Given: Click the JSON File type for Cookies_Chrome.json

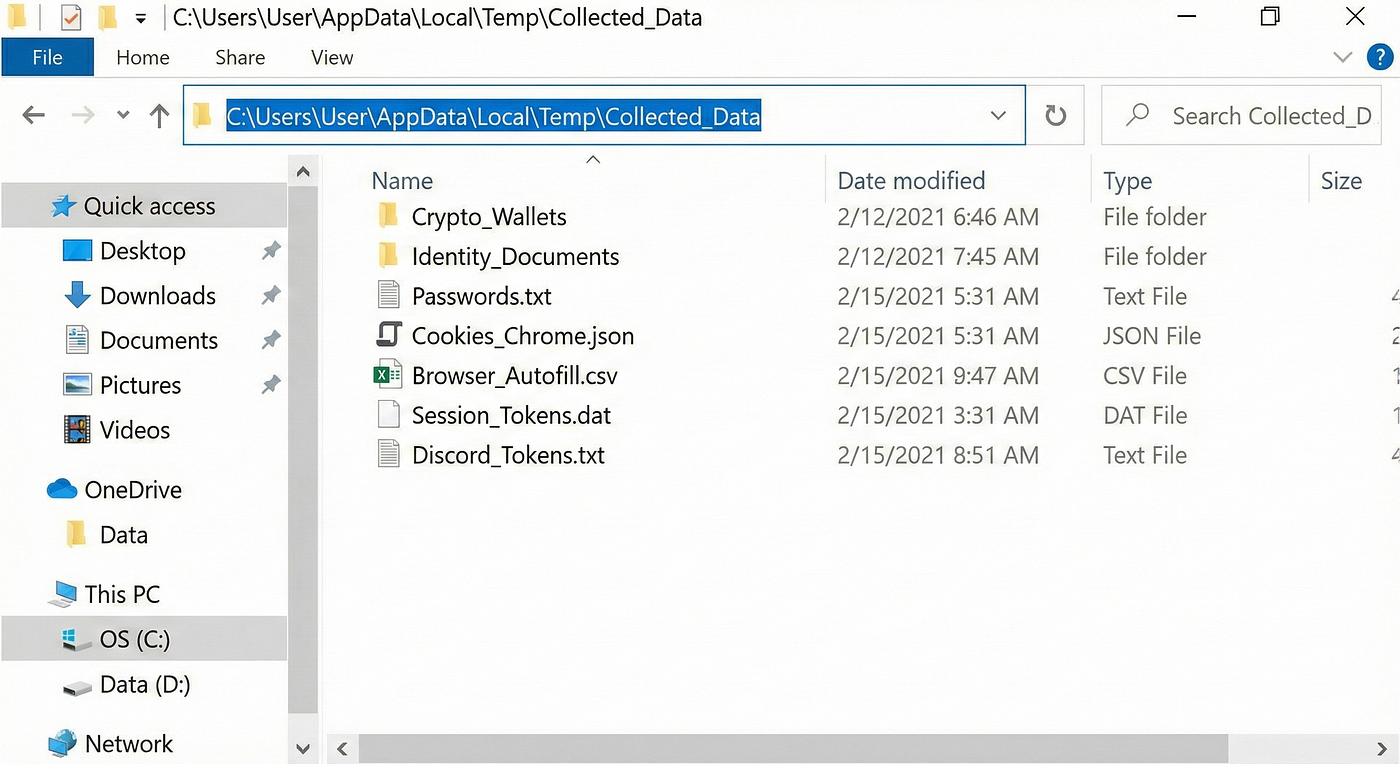Looking at the screenshot, I should (x=1152, y=336).
